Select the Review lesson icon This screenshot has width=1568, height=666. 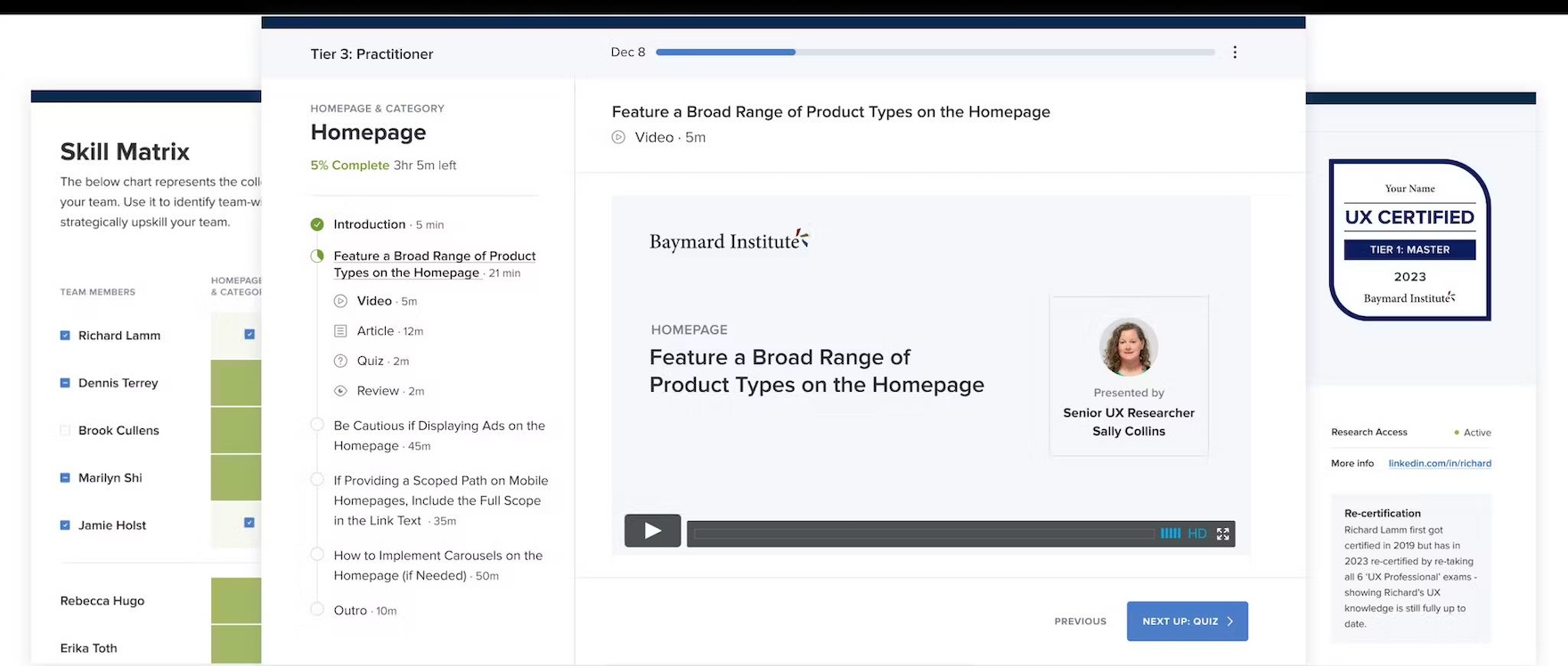pos(340,391)
